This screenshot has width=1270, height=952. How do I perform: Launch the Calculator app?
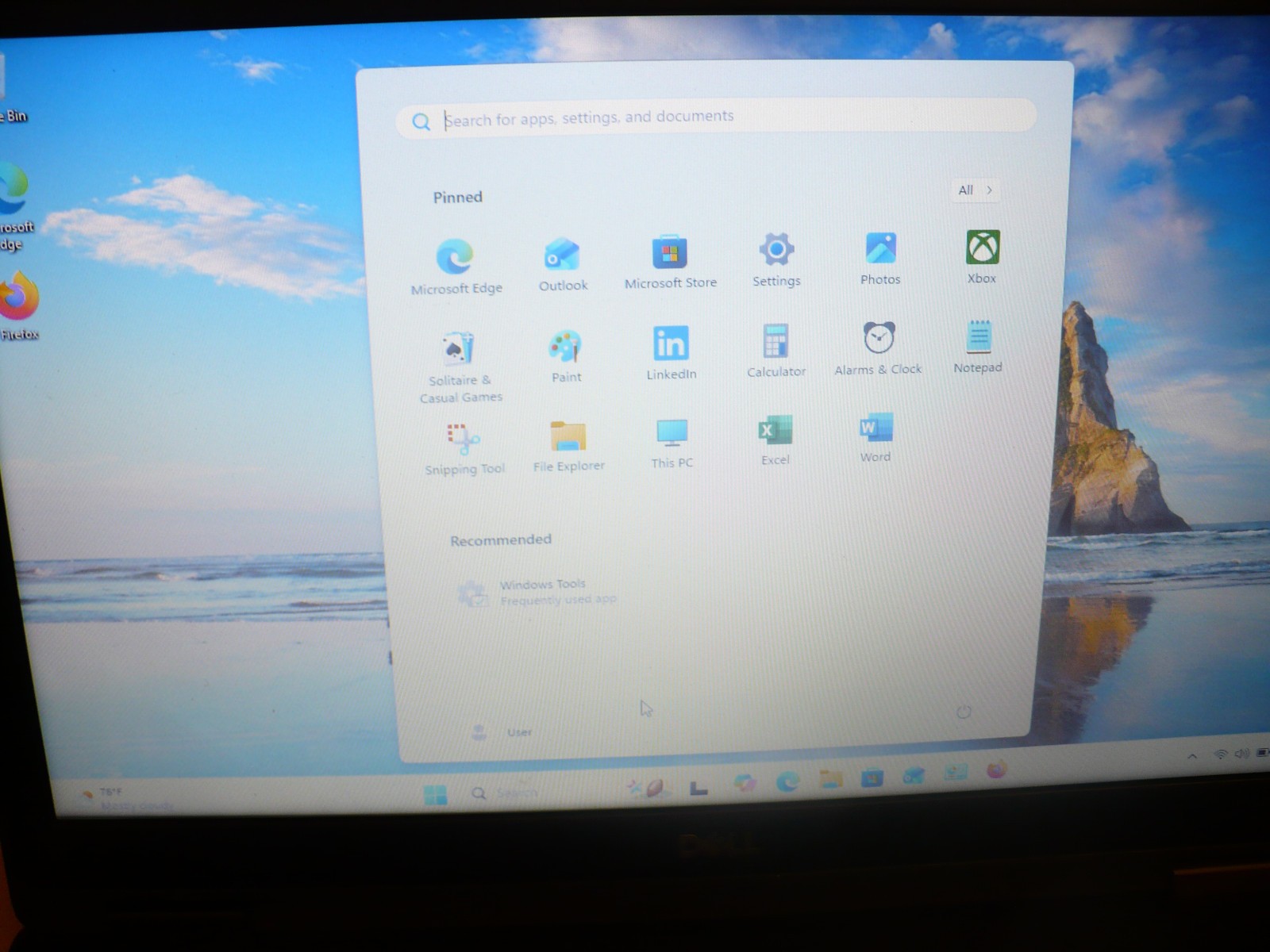tap(775, 350)
